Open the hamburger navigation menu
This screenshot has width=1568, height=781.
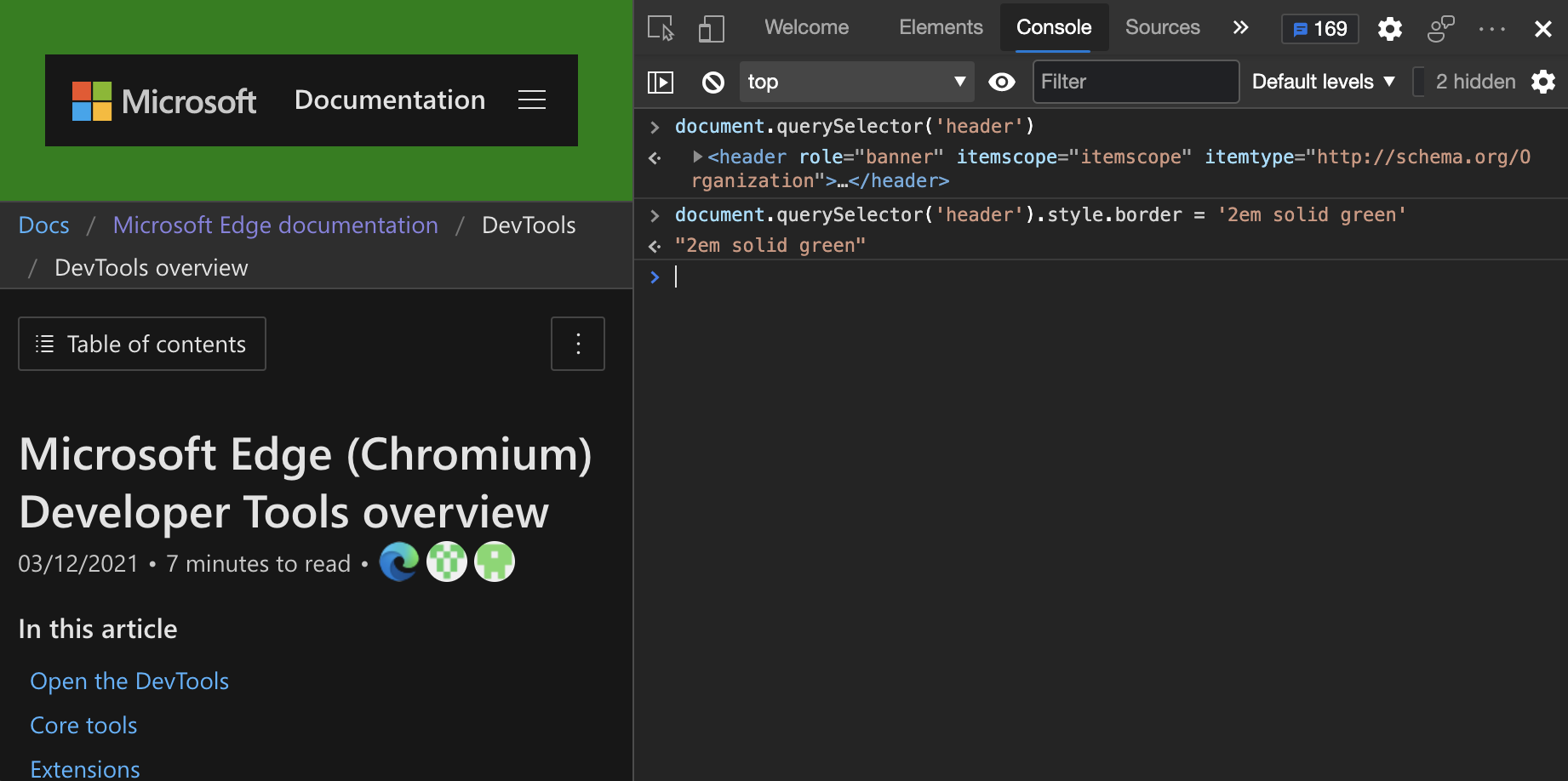pyautogui.click(x=532, y=100)
